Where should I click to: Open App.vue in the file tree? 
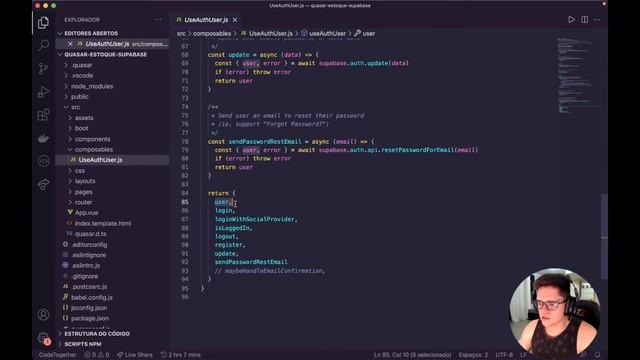(86, 213)
